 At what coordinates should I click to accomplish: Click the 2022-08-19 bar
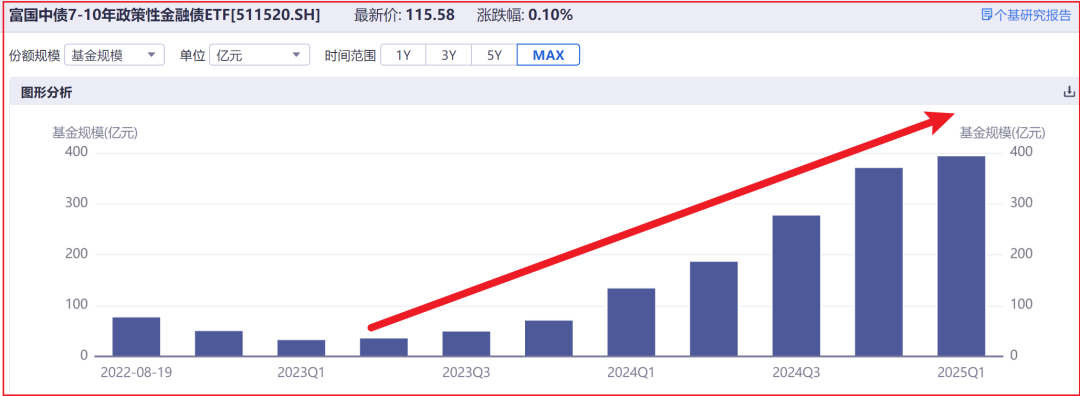tap(136, 337)
